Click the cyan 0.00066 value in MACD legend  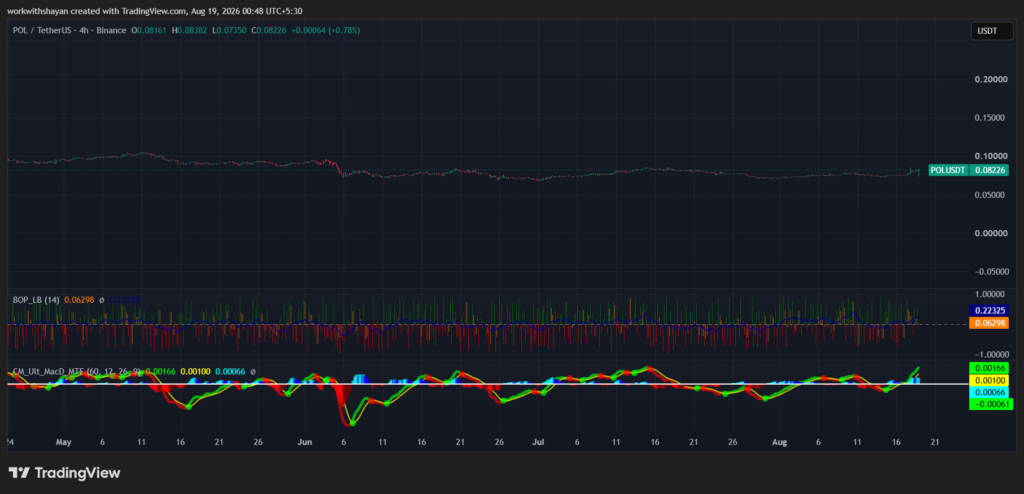231,371
